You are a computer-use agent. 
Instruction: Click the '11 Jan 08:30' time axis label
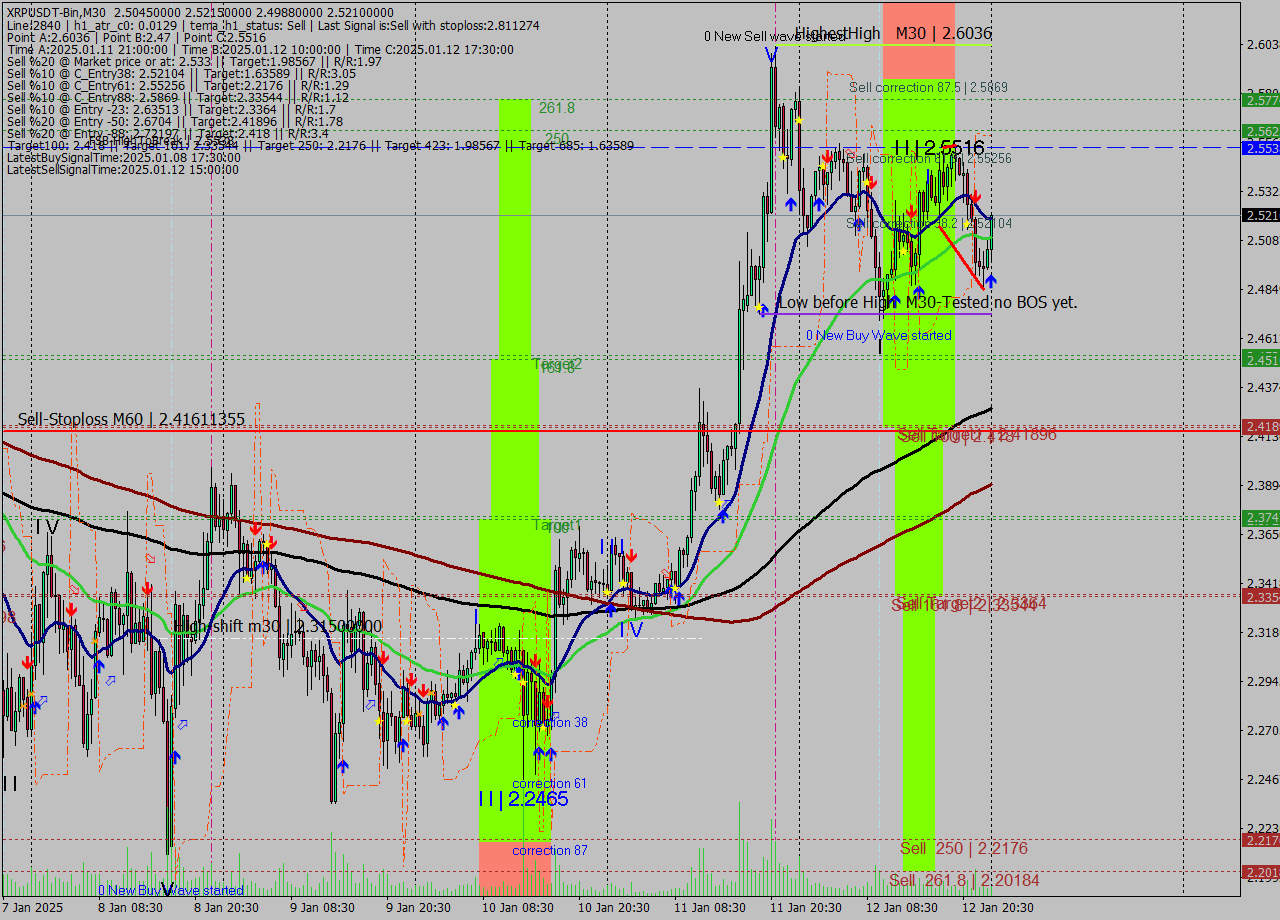point(711,907)
